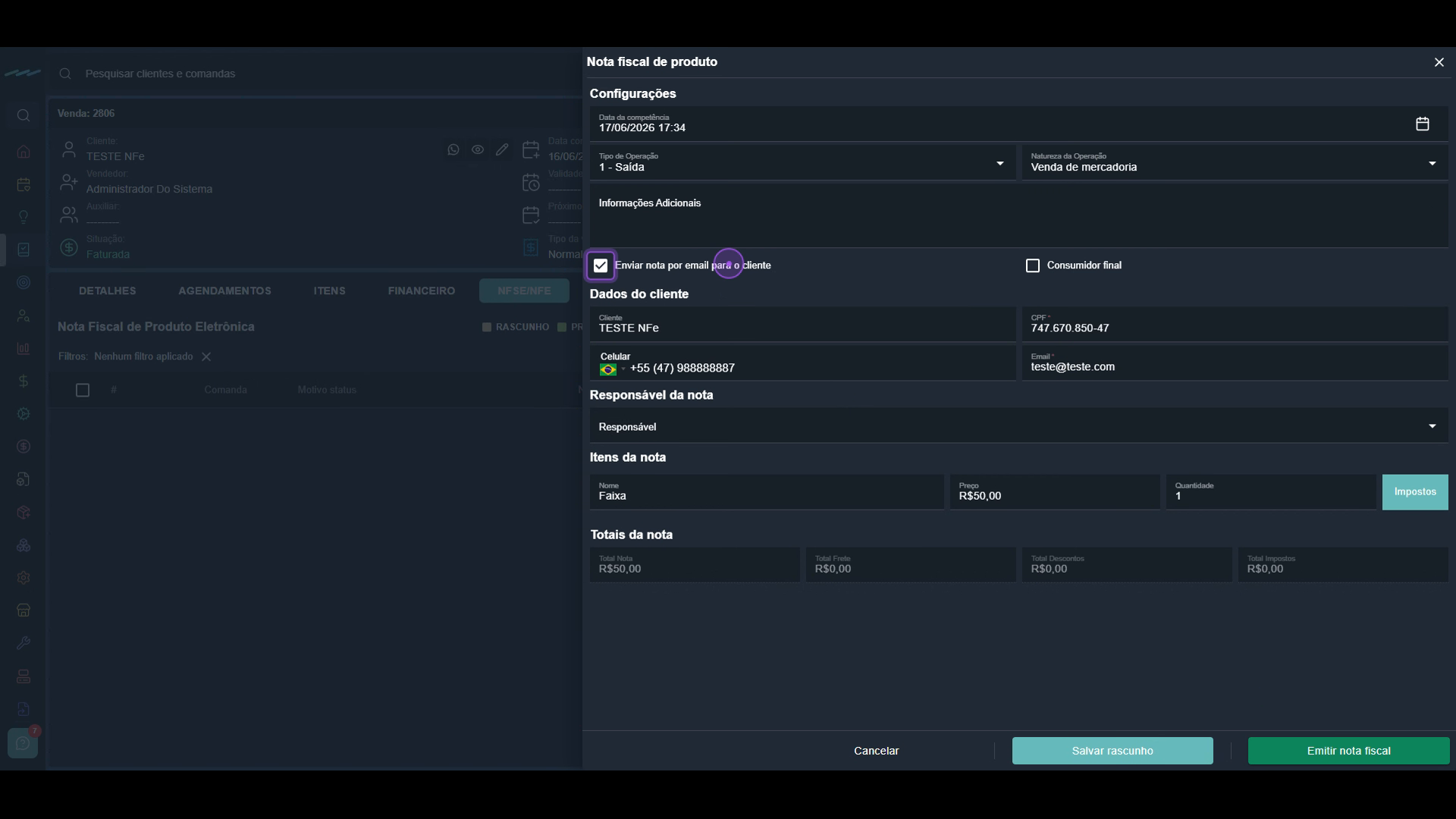Click the Total Descontos value field
The image size is (1456, 819).
(x=1127, y=565)
